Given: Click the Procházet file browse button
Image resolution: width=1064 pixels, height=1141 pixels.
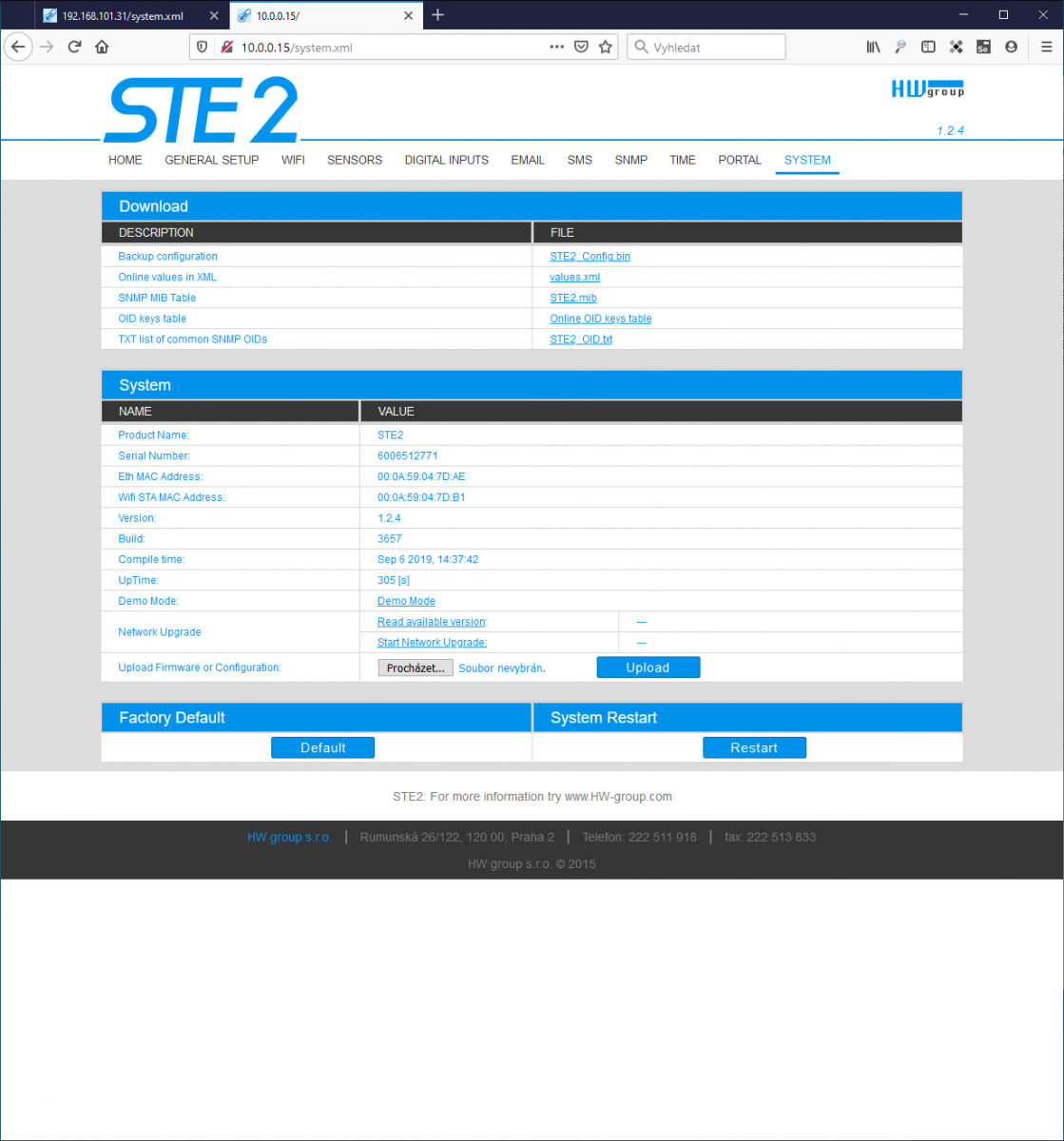Looking at the screenshot, I should (x=416, y=668).
